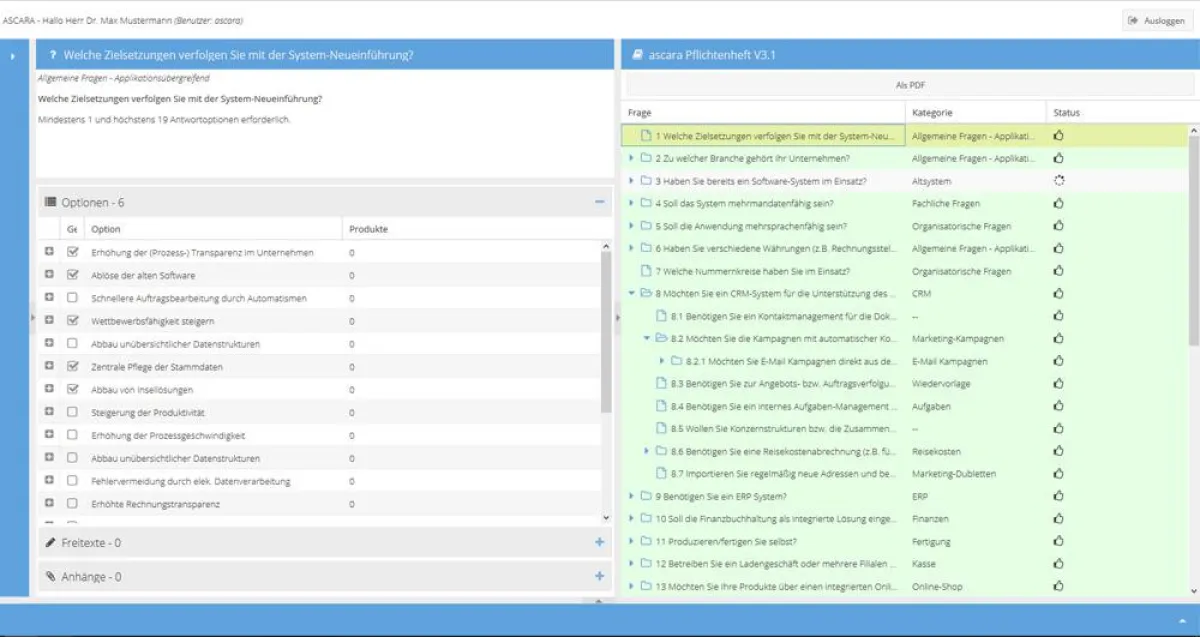Expand the left sidebar with arrow
The width and height of the screenshot is (1200, 637).
pyautogui.click(x=13, y=56)
